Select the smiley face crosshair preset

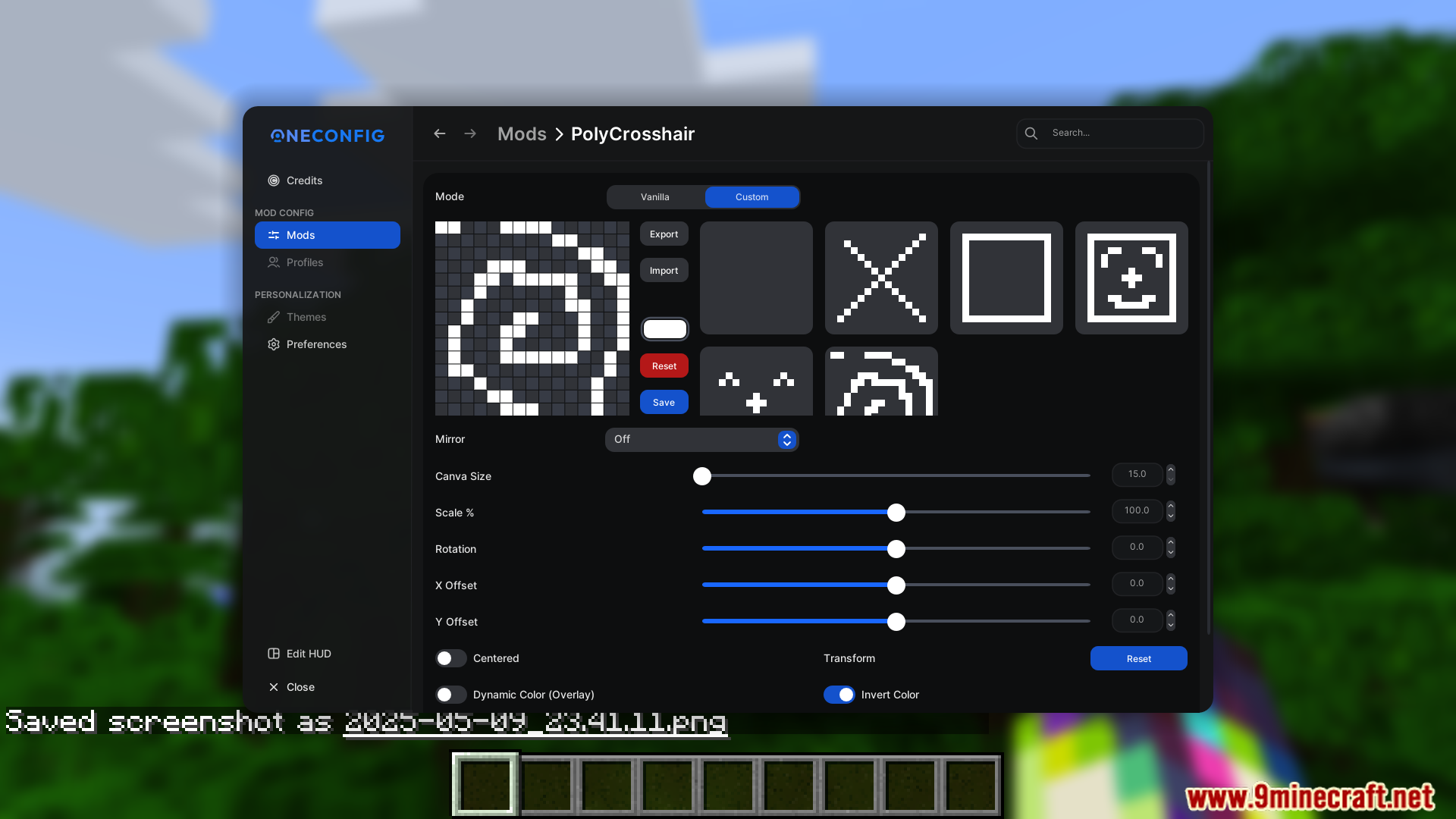coord(1131,278)
